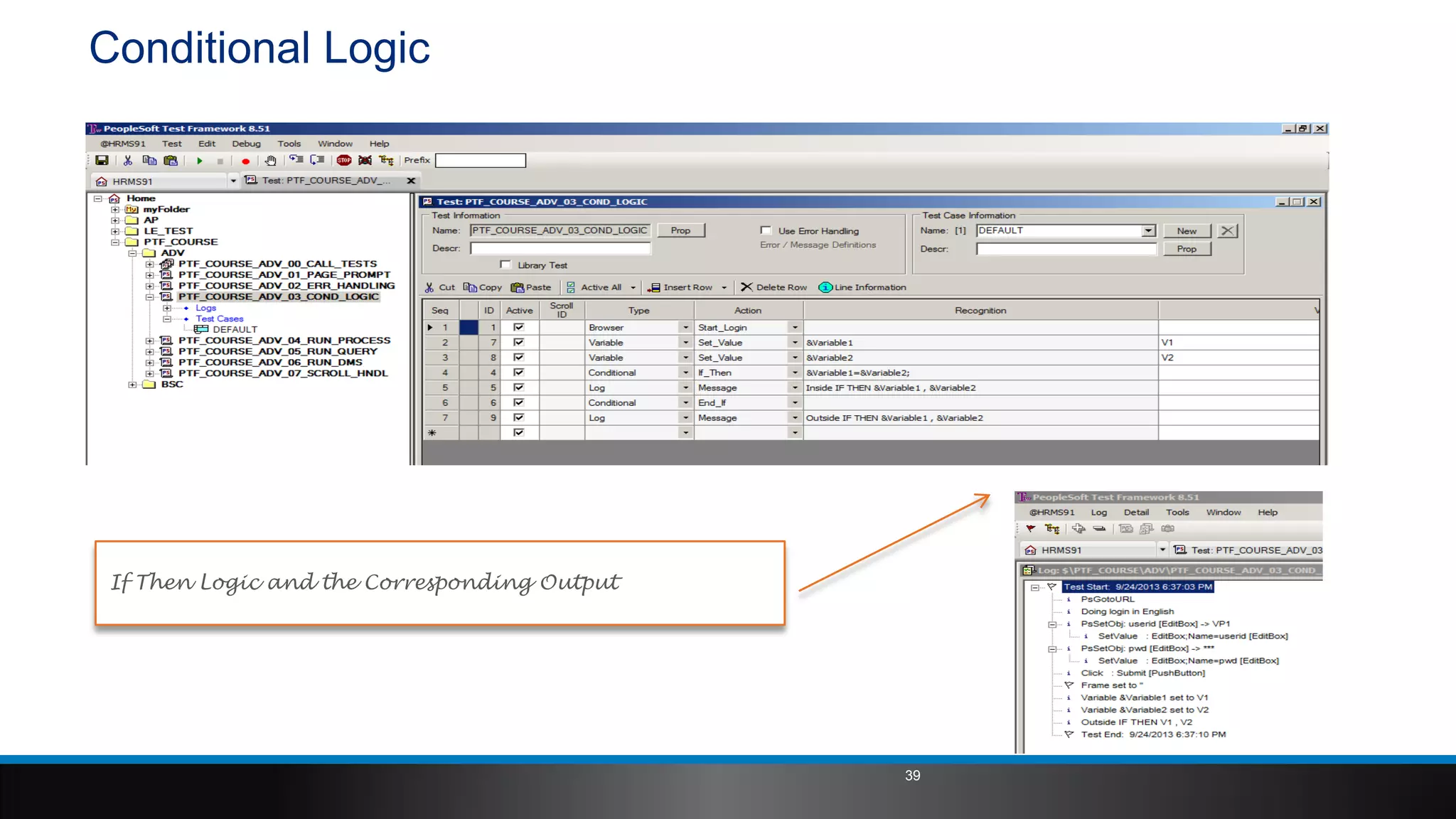Click the Save floppy disk toolbar icon
This screenshot has height=819, width=1456.
(x=102, y=161)
